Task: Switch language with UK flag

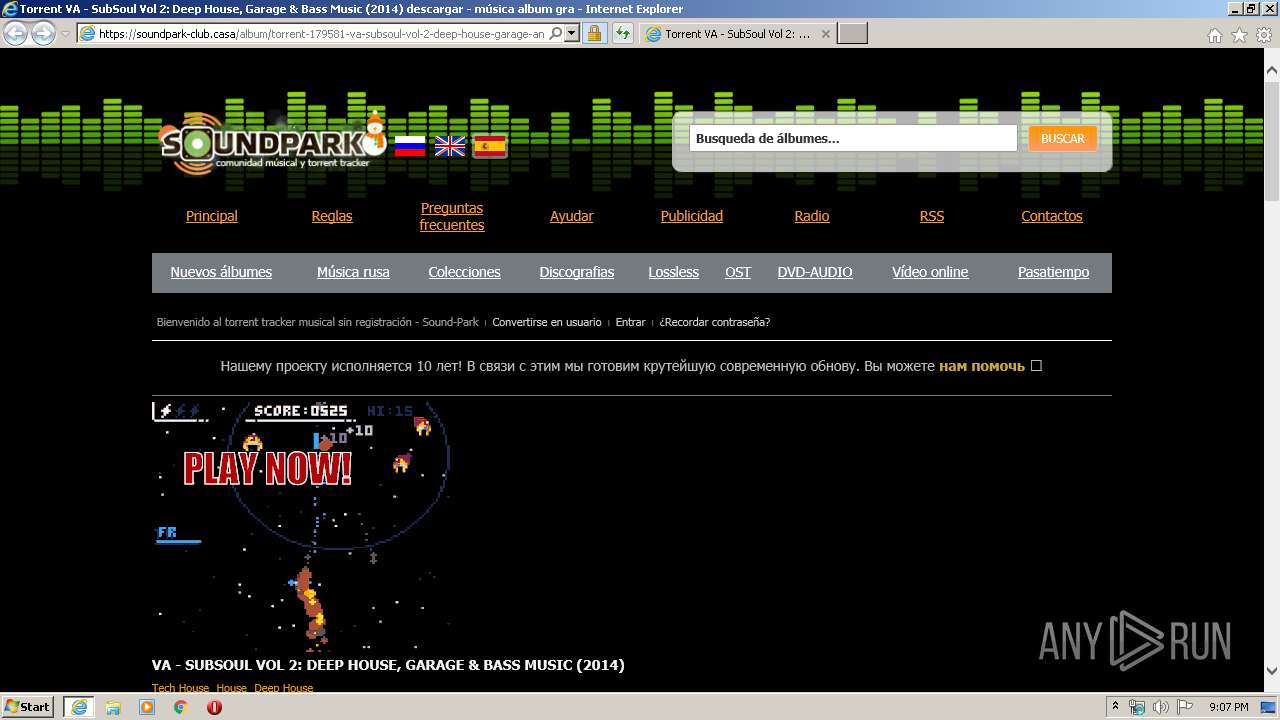Action: 450,146
